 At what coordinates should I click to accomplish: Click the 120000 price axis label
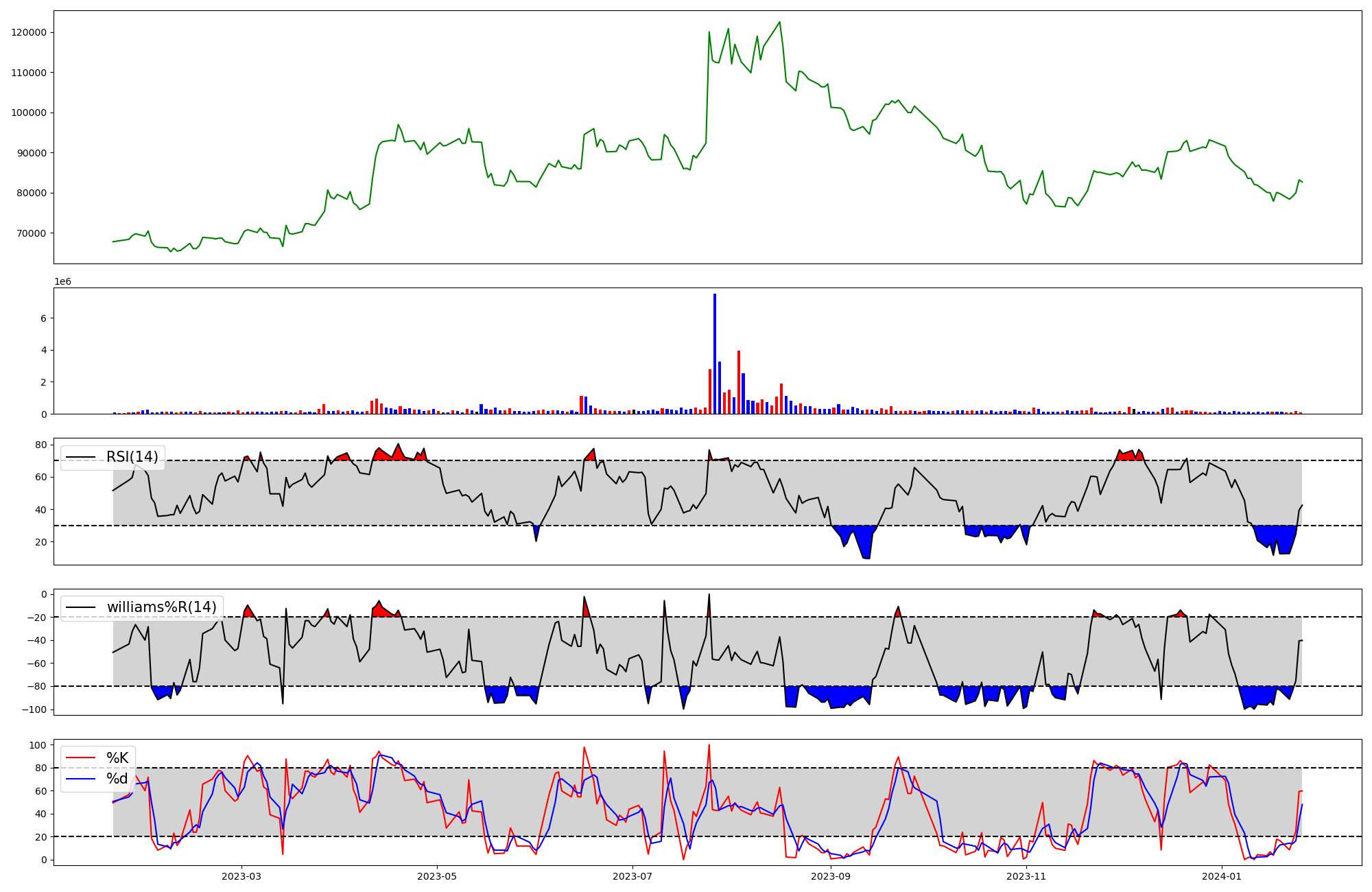(x=29, y=32)
